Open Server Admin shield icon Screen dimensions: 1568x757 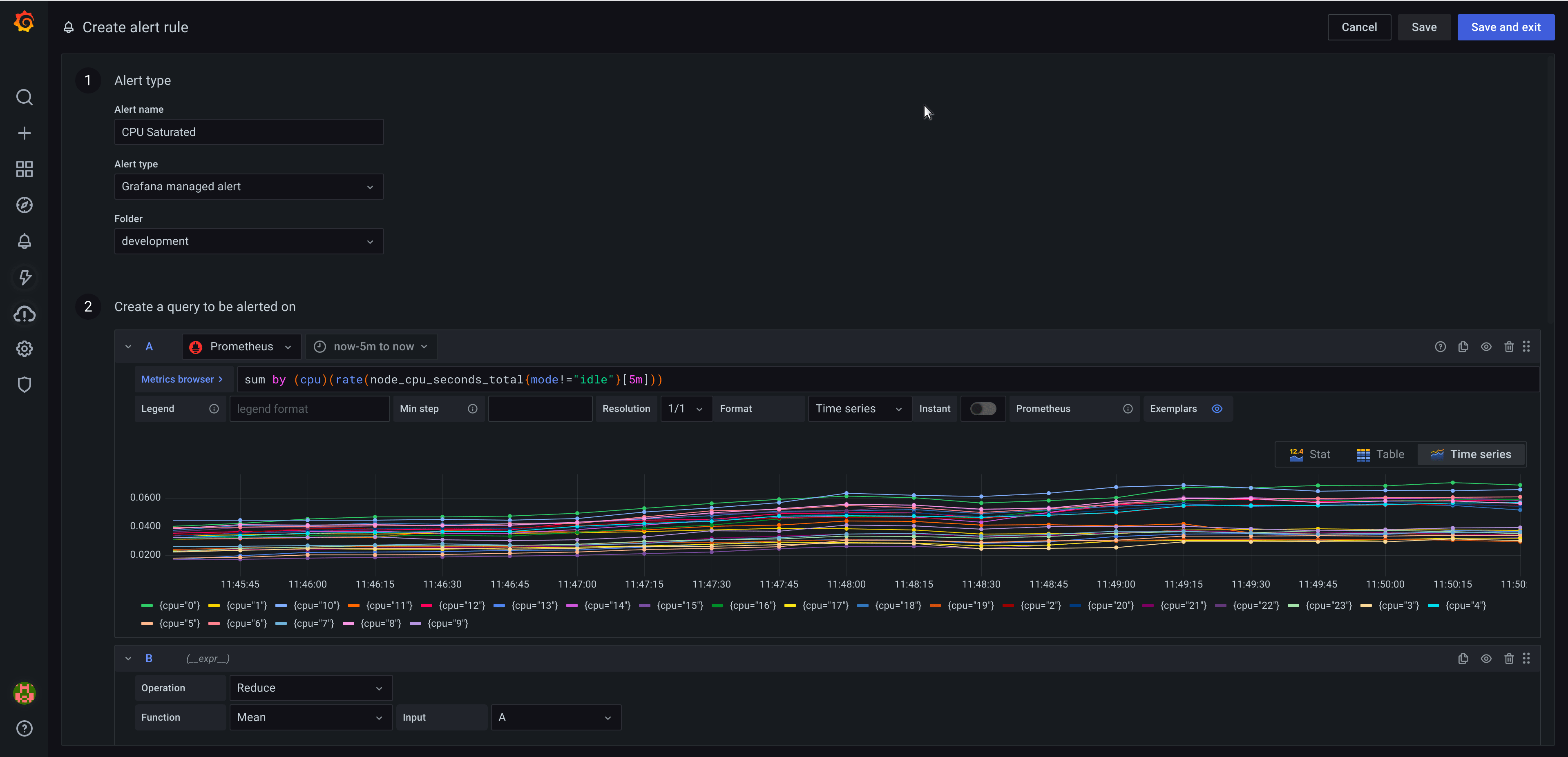[x=25, y=385]
